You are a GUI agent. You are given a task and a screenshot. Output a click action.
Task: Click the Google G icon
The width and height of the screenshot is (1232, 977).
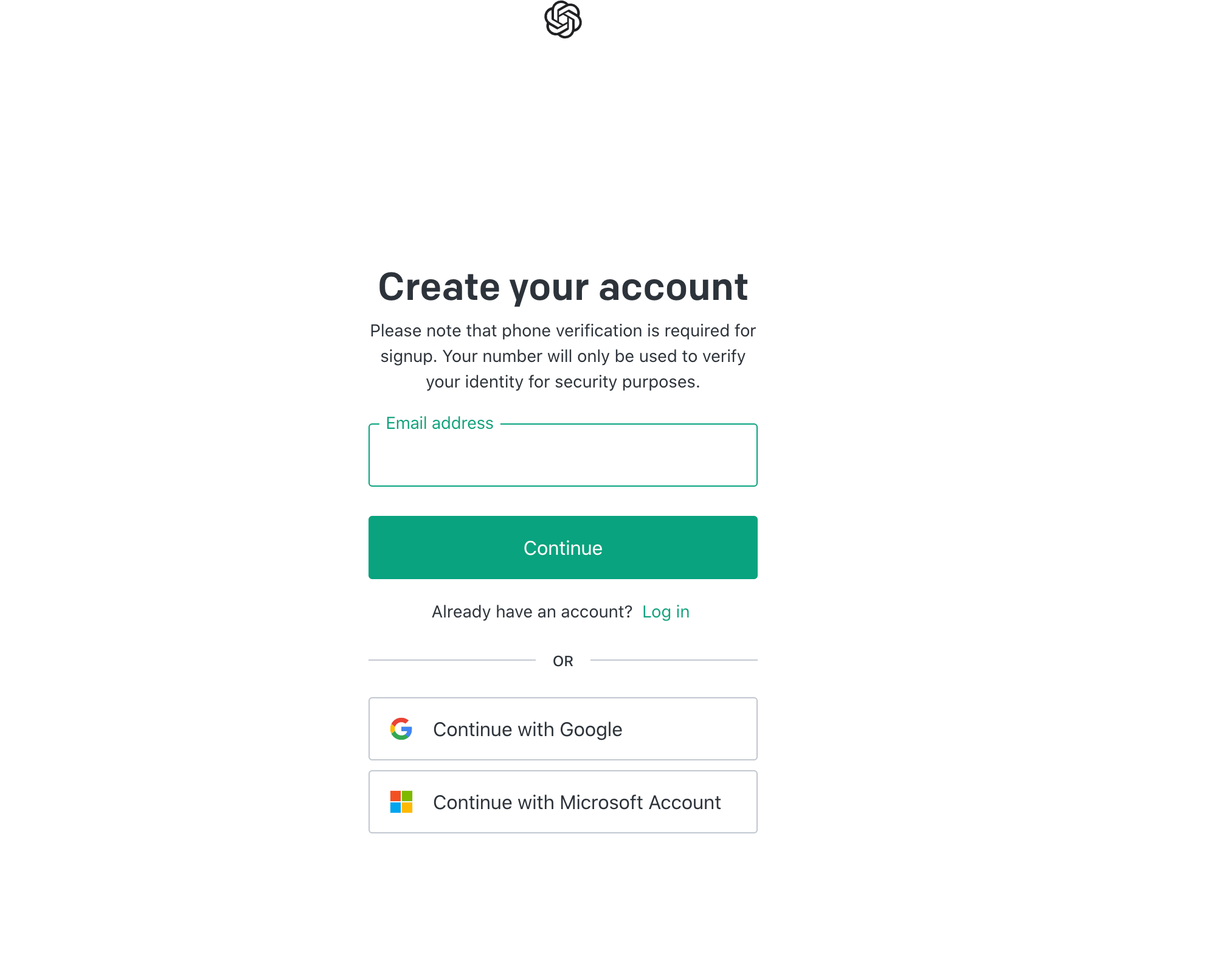401,729
